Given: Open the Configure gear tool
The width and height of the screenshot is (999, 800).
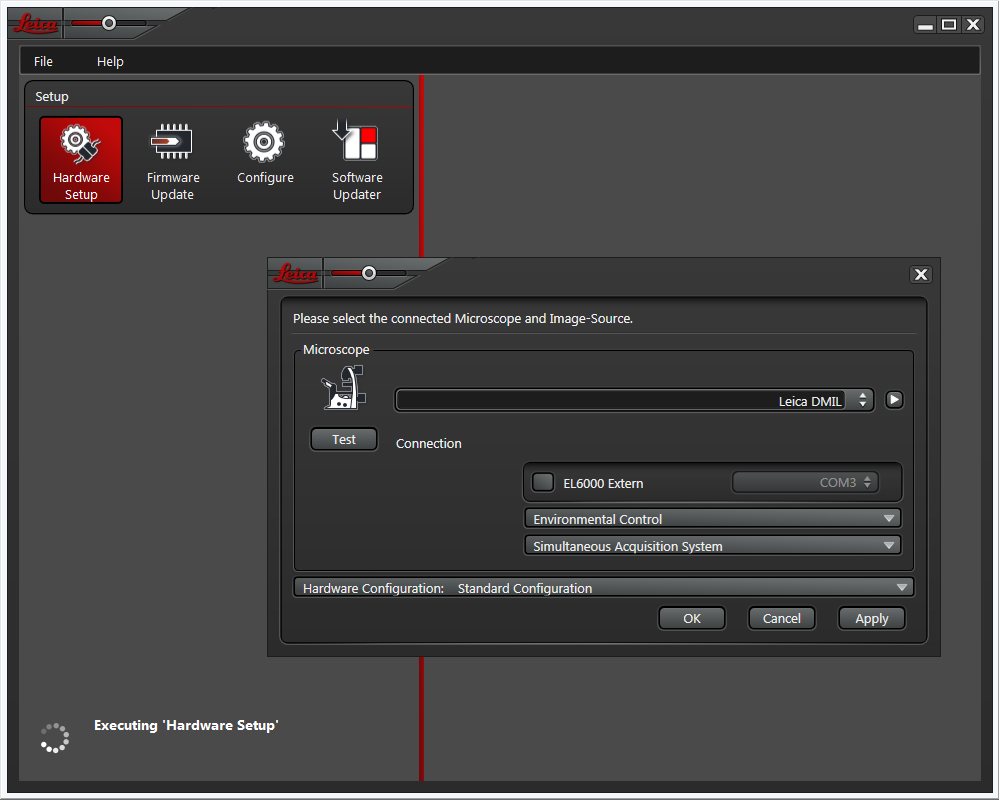Looking at the screenshot, I should [265, 153].
